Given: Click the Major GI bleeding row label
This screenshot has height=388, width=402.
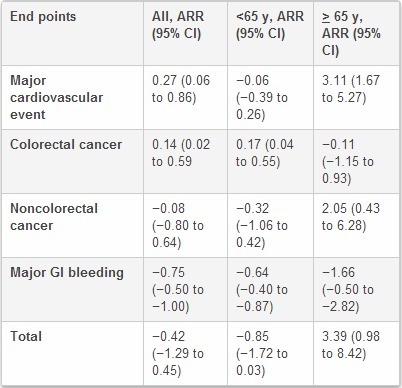Looking at the screenshot, I should click(x=73, y=289).
